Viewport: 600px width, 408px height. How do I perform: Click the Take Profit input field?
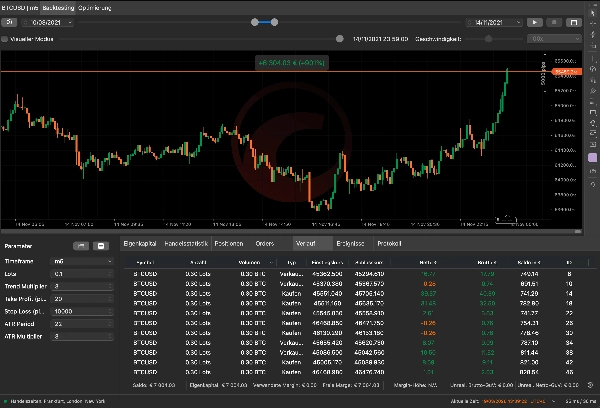(82, 299)
